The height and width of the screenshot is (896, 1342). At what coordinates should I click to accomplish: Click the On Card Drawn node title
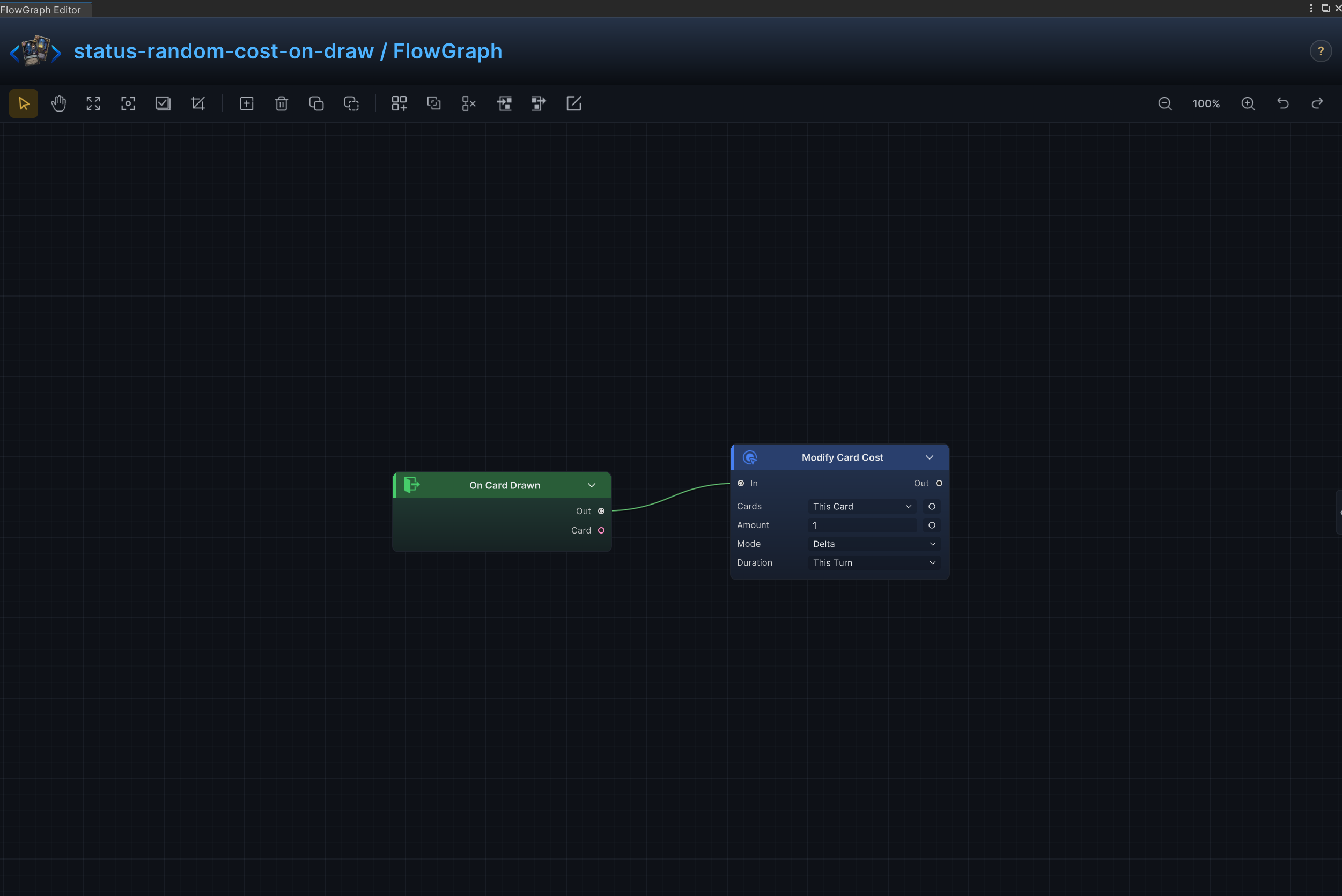click(505, 485)
